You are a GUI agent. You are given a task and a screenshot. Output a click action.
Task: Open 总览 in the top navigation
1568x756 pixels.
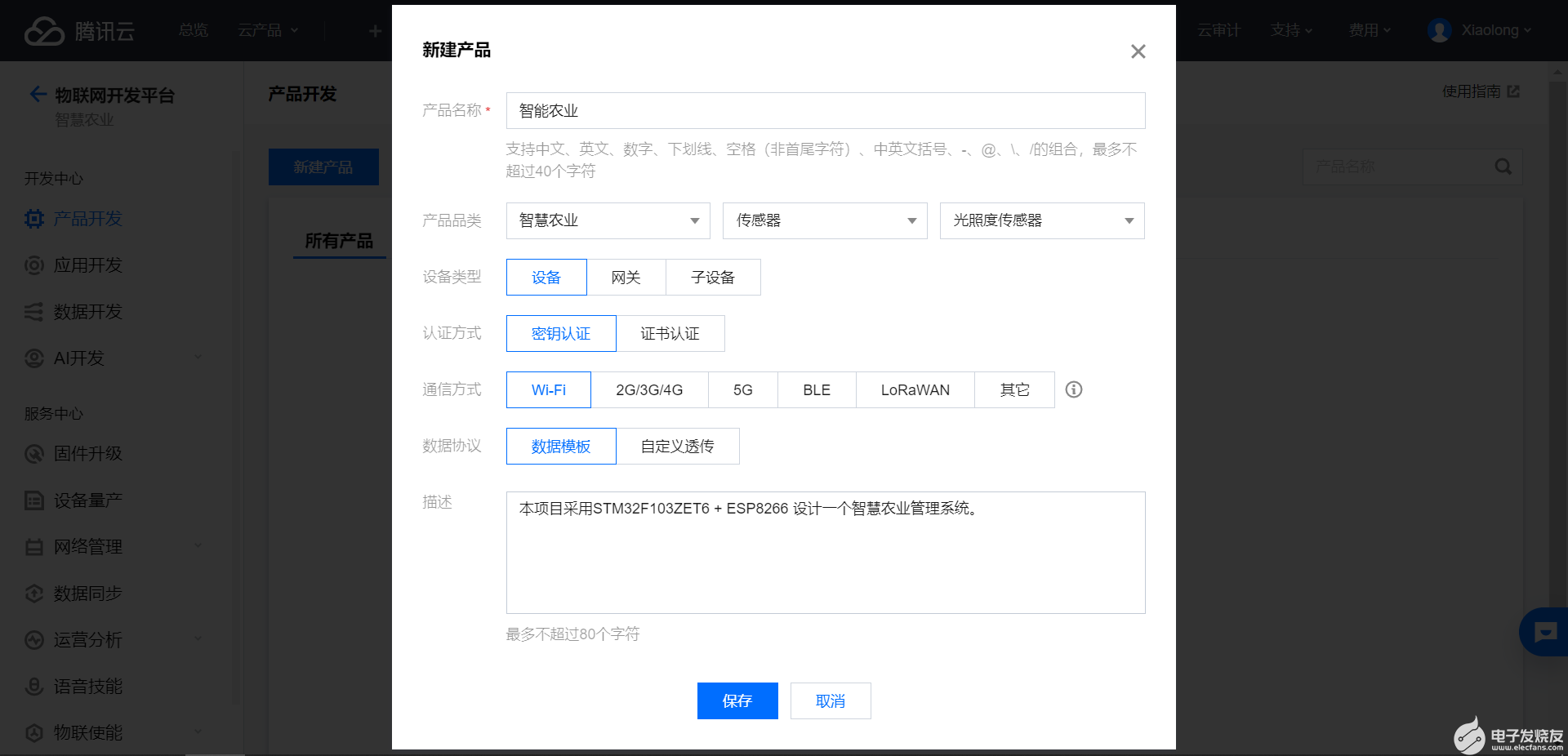(x=194, y=30)
